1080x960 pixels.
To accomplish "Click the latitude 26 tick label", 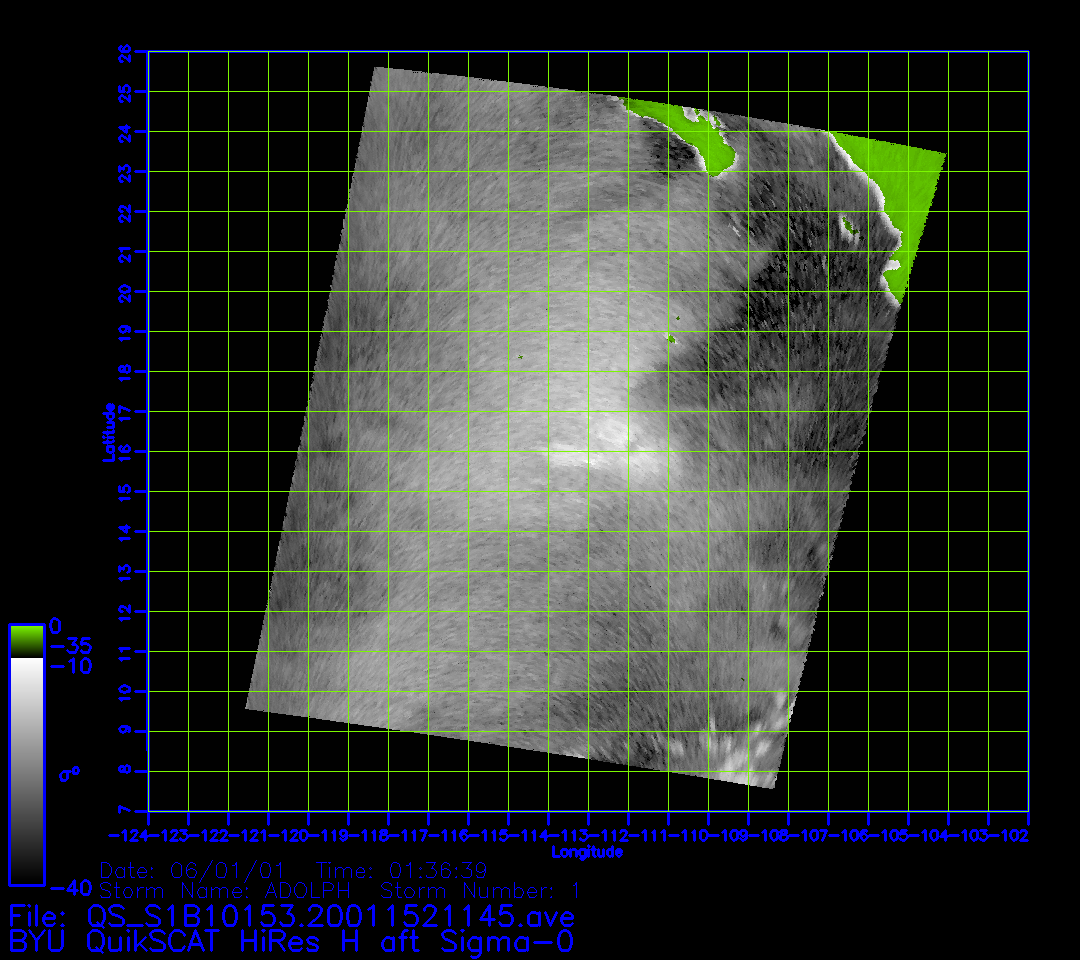I will tap(125, 51).
